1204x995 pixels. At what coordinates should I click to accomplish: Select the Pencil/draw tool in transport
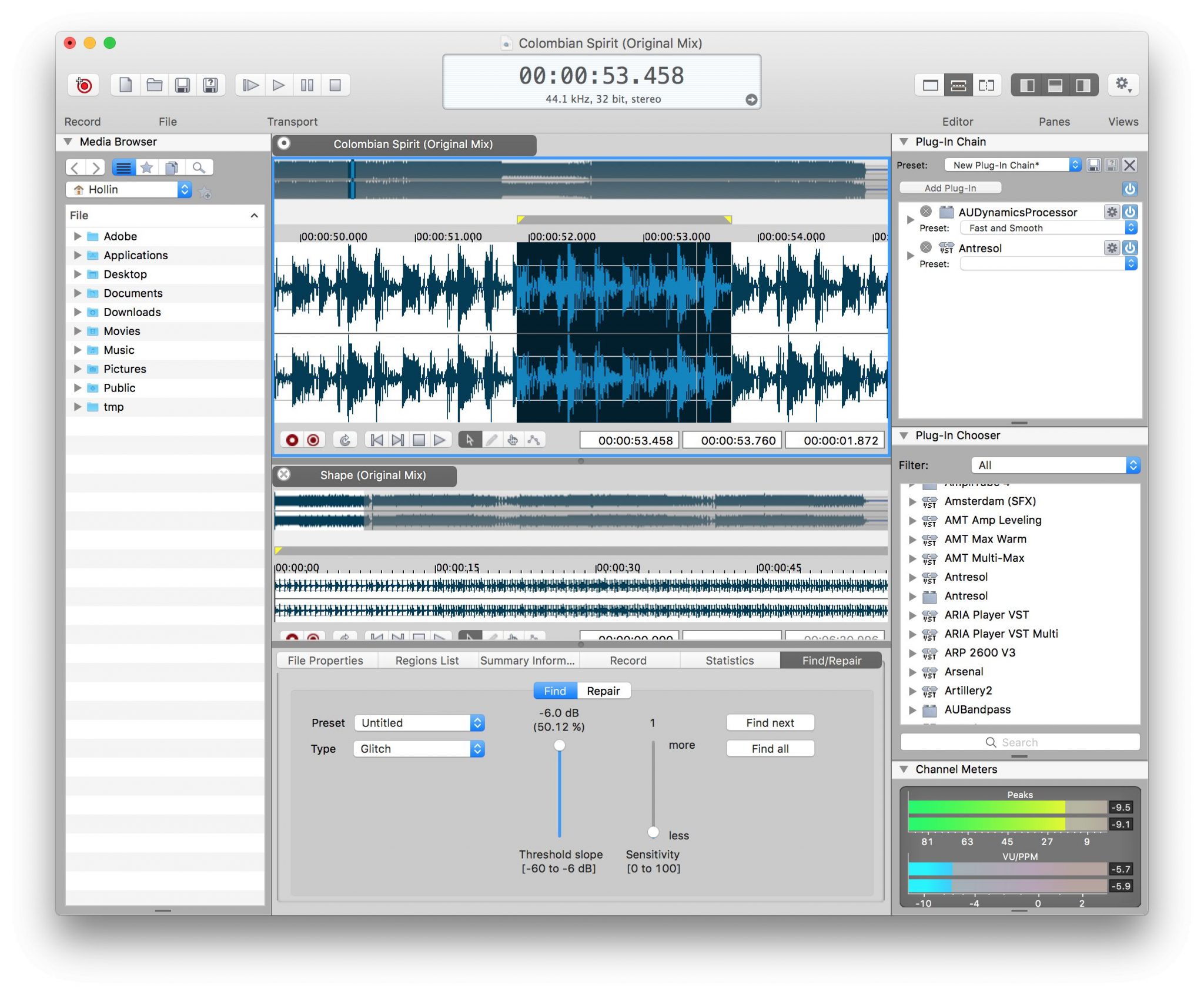click(x=491, y=437)
